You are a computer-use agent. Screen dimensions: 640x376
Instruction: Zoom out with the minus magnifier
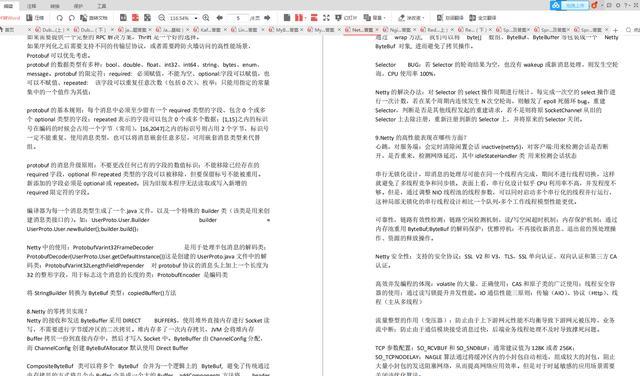click(x=162, y=18)
